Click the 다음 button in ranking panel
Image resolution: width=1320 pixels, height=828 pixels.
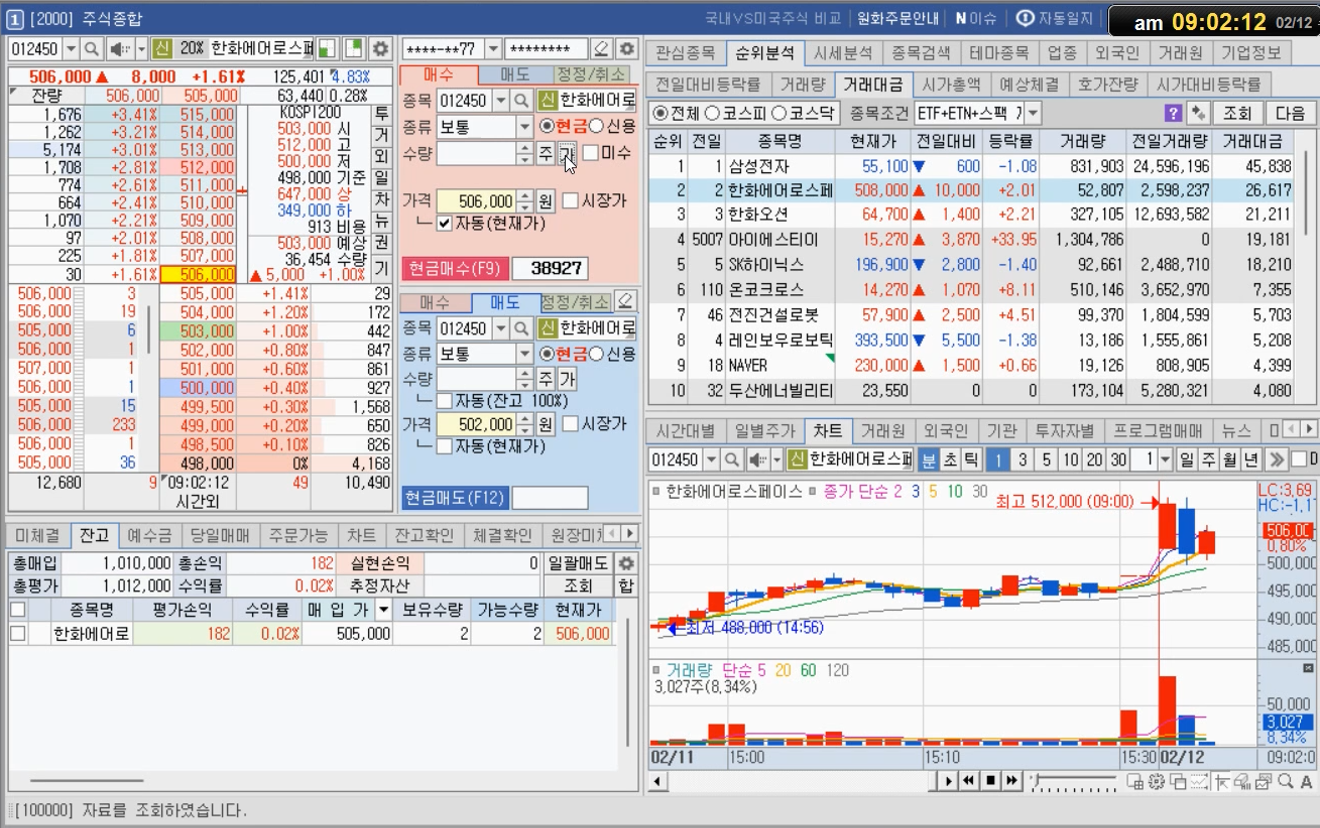1291,113
